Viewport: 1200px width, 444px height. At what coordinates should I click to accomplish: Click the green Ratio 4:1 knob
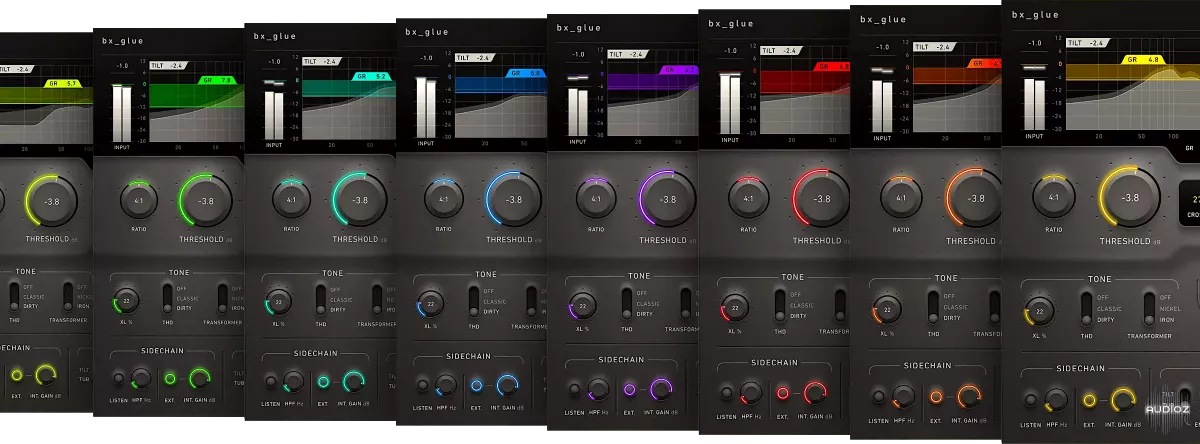coord(138,200)
